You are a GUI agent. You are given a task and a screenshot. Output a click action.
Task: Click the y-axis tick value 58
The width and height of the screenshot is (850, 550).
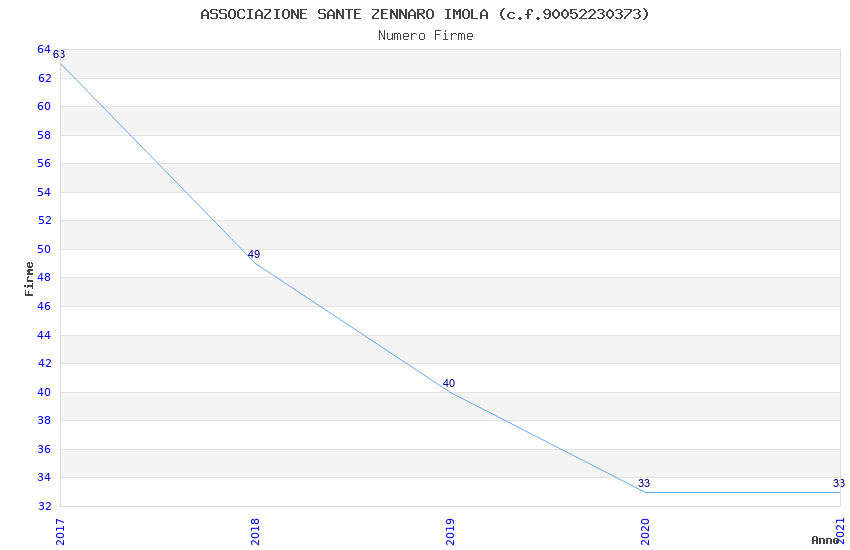coord(44,135)
